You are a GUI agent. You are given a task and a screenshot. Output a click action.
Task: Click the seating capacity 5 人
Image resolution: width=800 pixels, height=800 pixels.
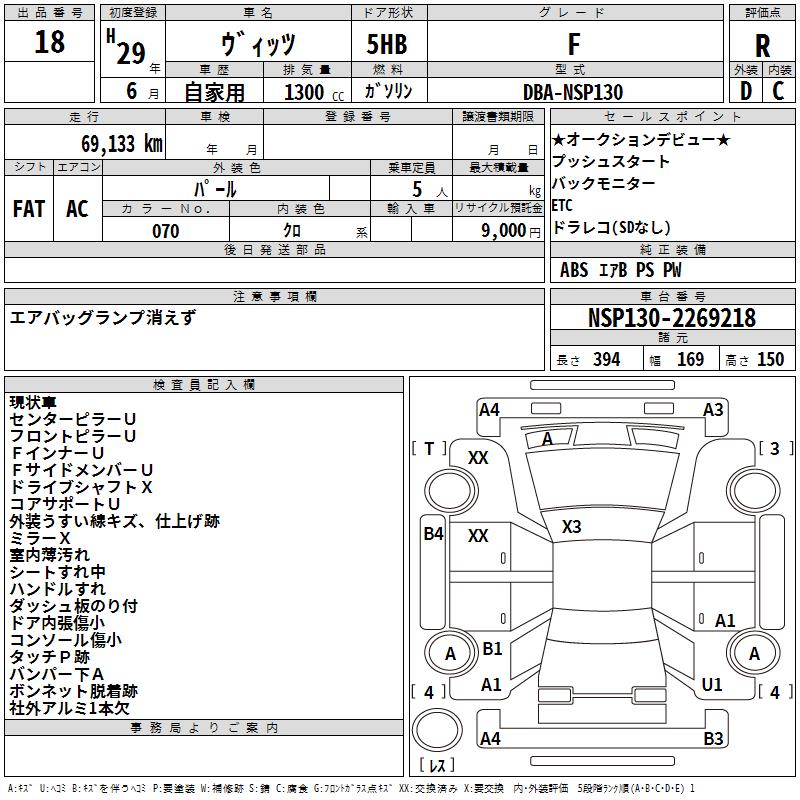coord(429,190)
